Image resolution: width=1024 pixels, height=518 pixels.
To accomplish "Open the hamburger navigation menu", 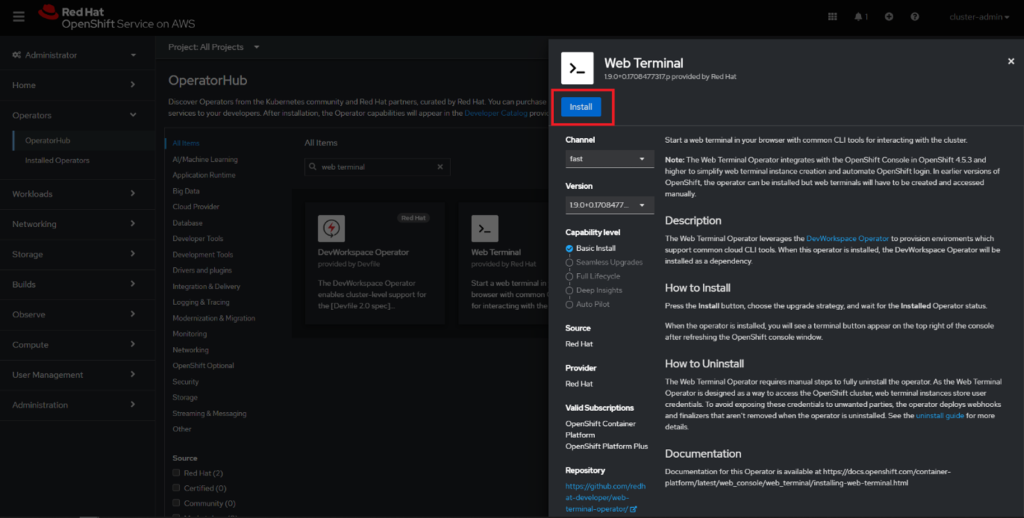I will [x=18, y=16].
